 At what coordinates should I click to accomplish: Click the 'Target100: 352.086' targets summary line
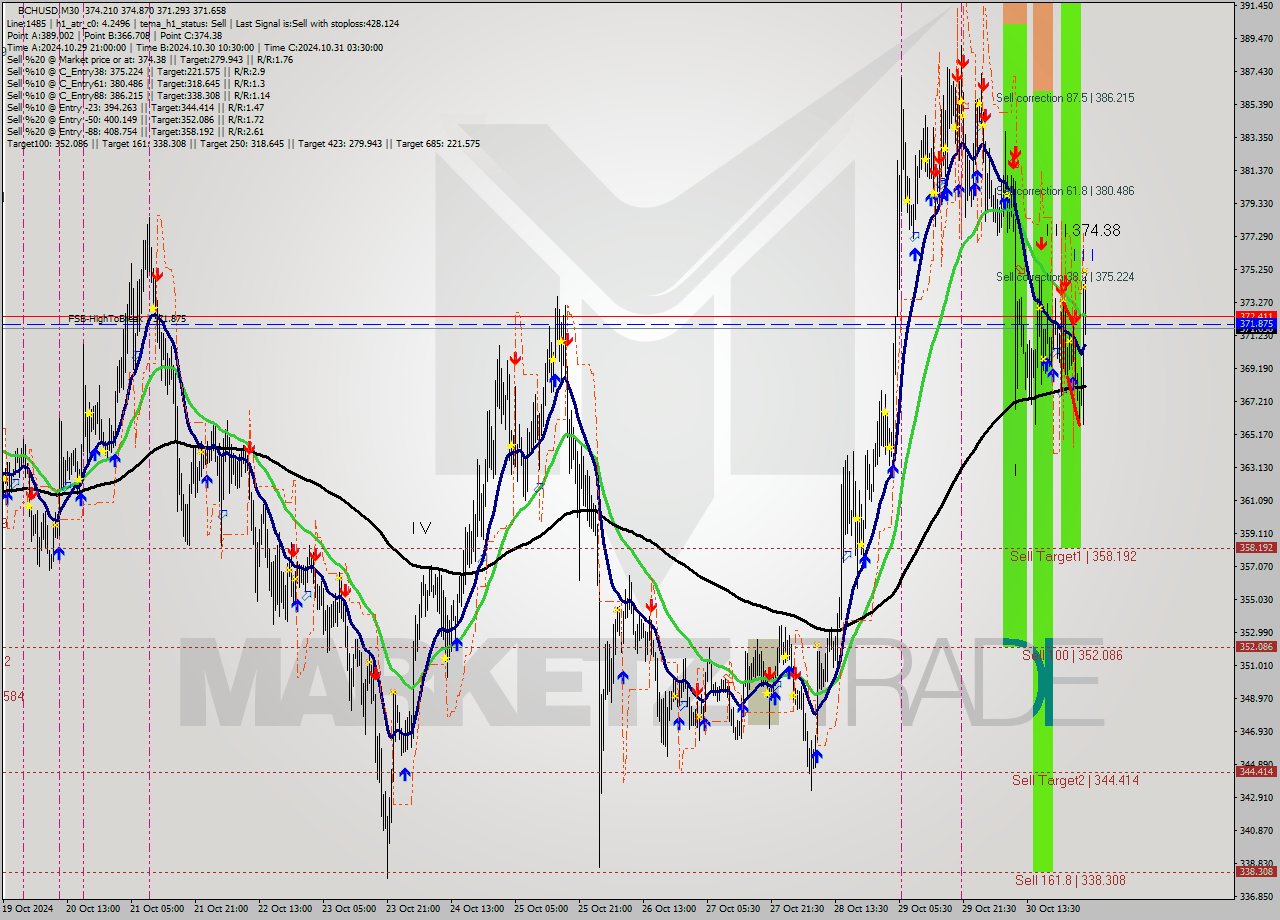click(x=243, y=144)
